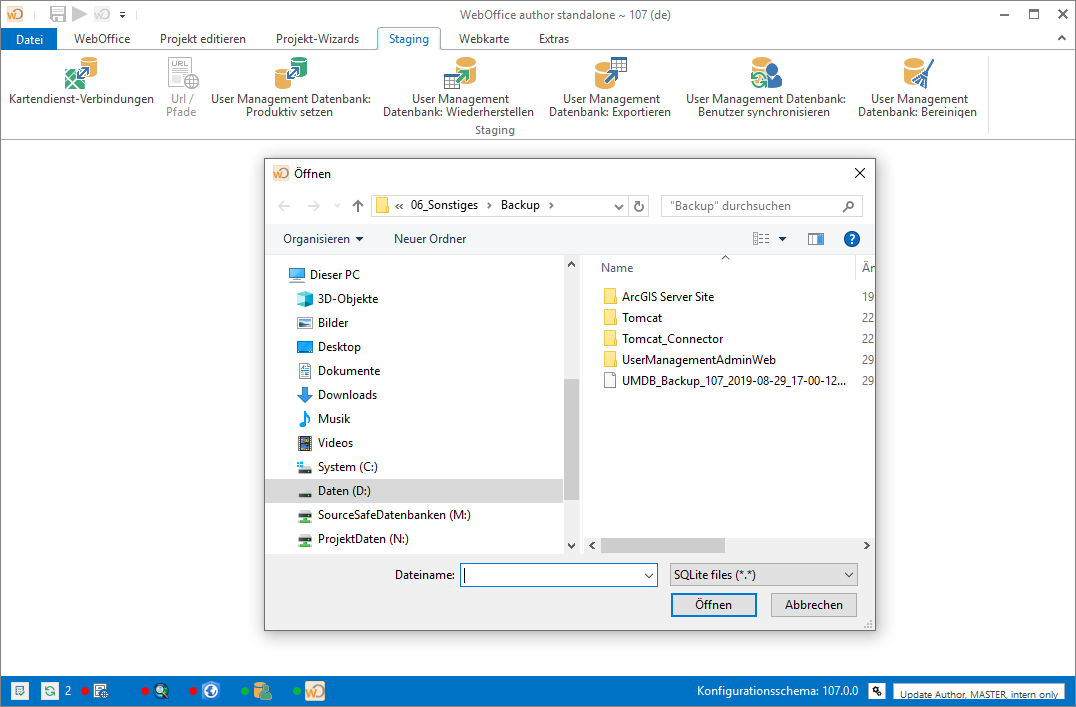Click the help question mark icon in dialog
Viewport: 1076px width, 707px height.
click(x=851, y=239)
